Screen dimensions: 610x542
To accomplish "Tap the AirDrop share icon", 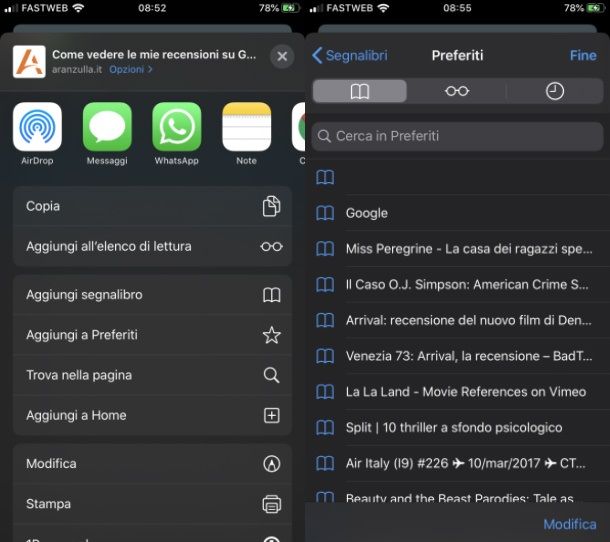I will [x=37, y=126].
